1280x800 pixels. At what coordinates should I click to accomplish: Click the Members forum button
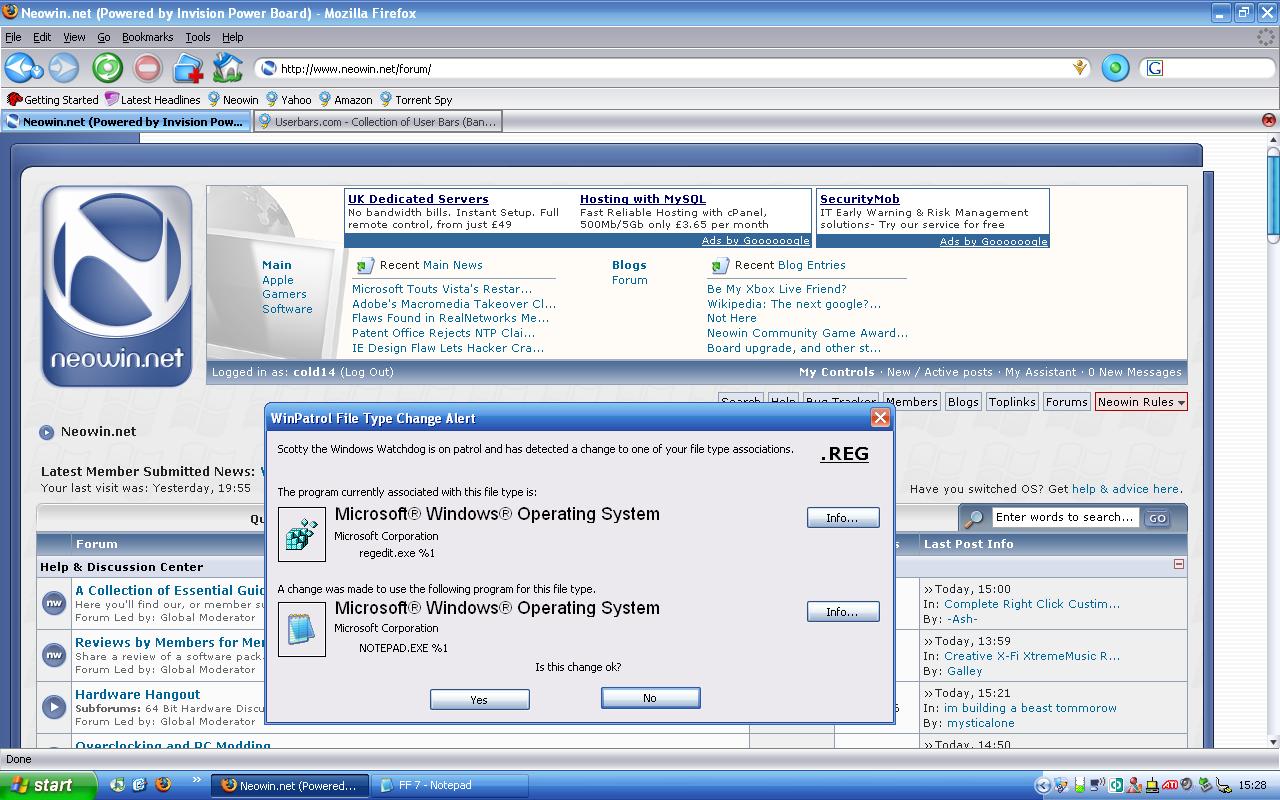(x=912, y=402)
